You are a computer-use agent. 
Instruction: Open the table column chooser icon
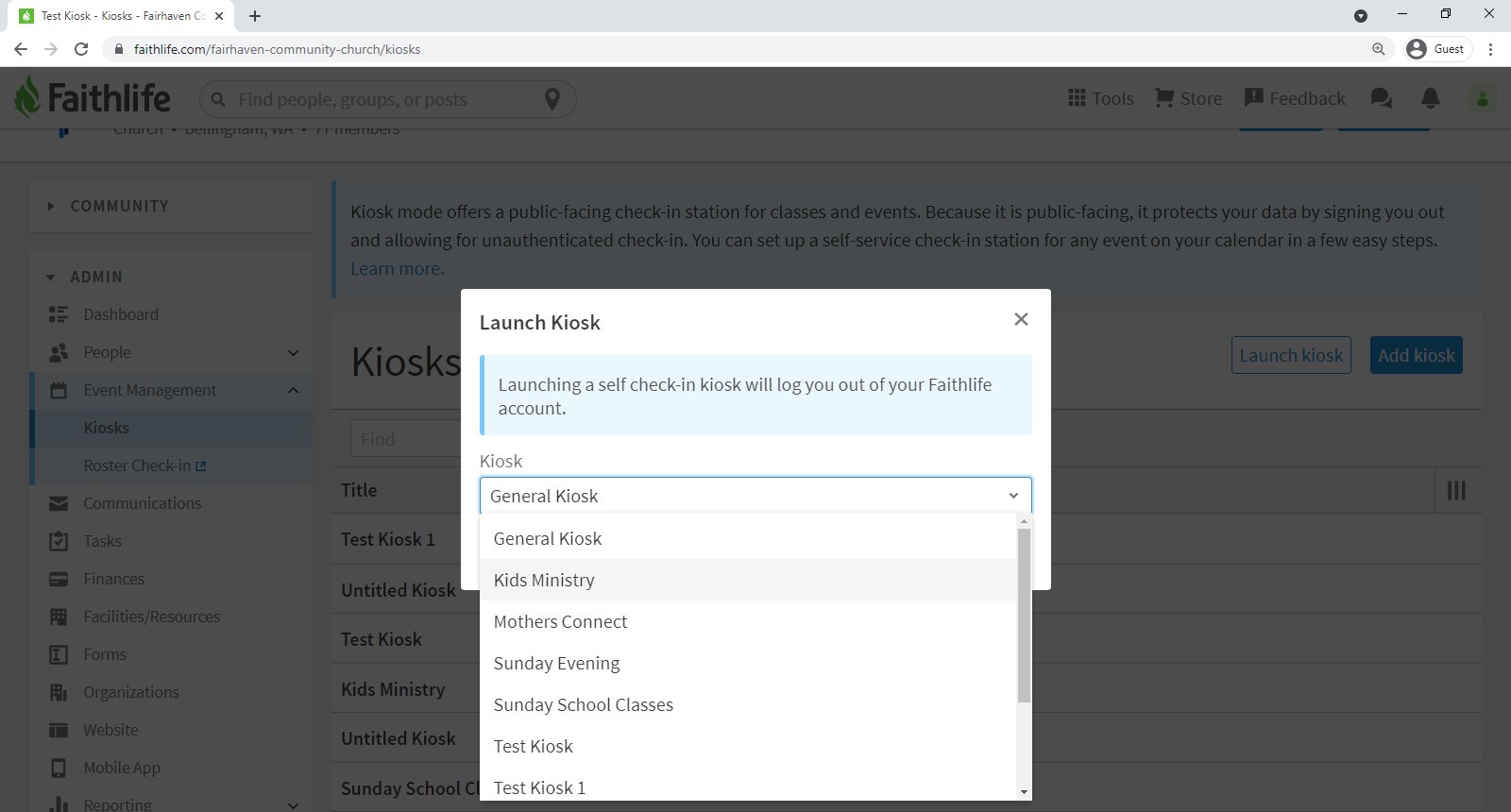pos(1456,490)
